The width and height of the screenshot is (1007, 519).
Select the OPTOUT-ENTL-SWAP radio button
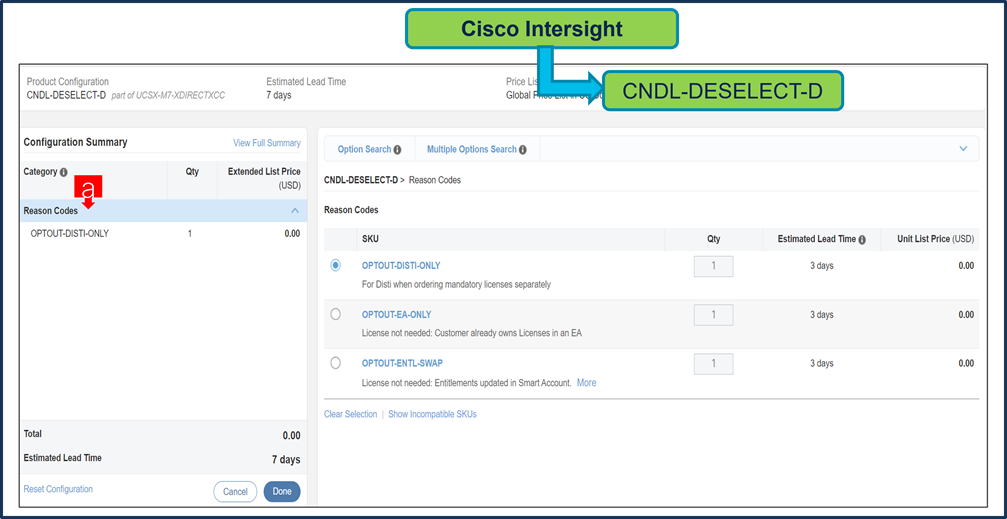(x=335, y=363)
